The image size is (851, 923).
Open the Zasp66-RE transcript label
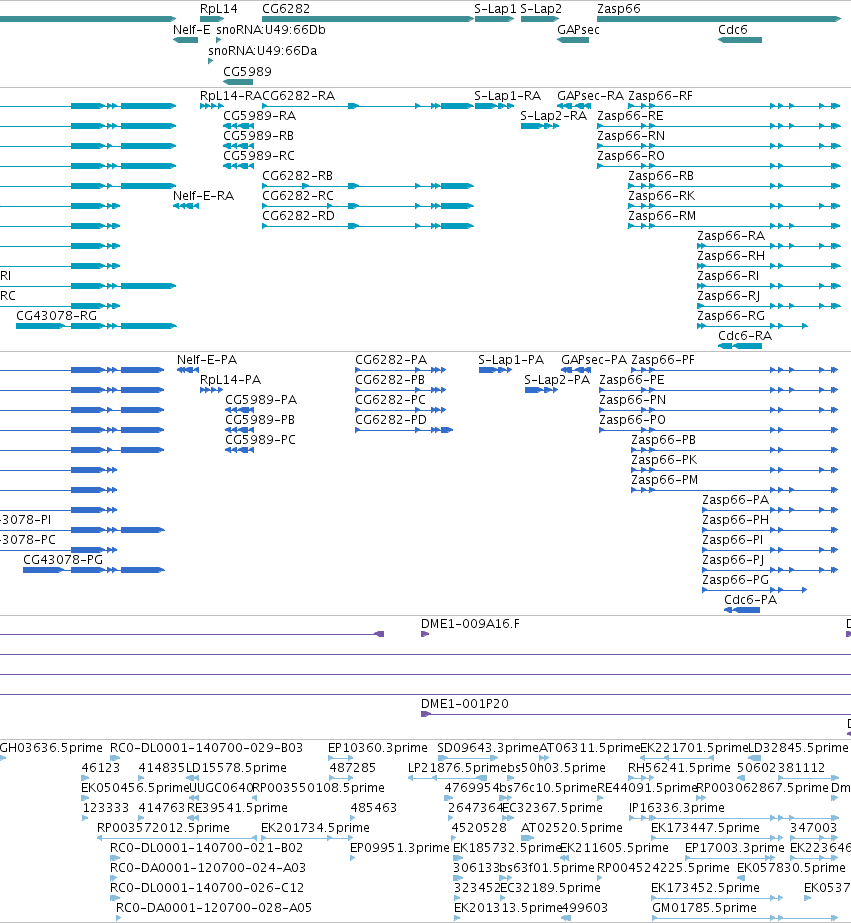[x=630, y=116]
